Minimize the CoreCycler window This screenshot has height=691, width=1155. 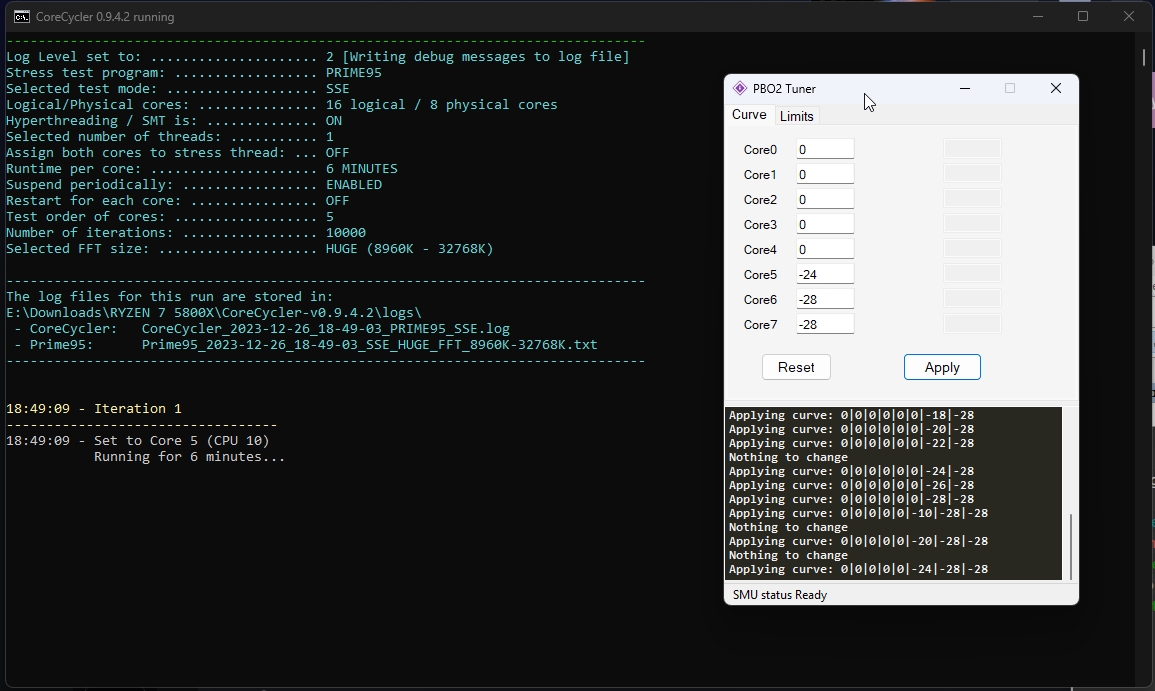[x=1038, y=16]
